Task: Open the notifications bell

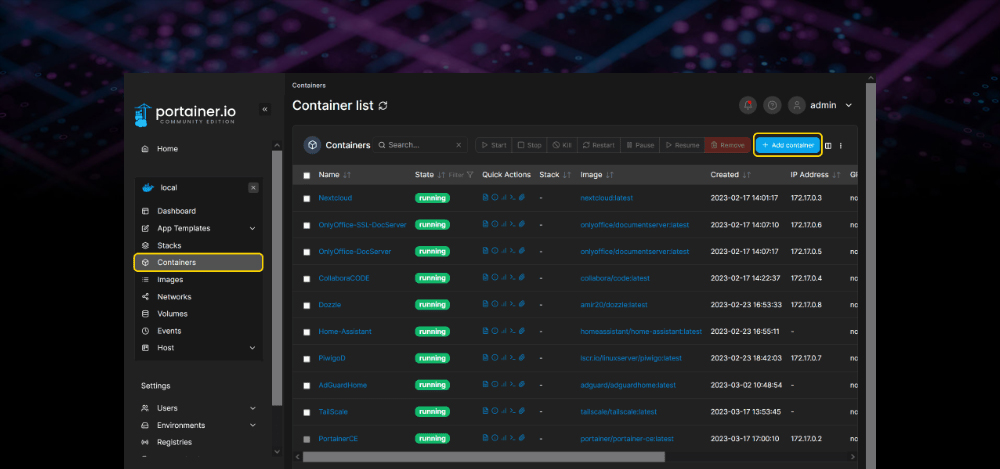Action: [747, 105]
